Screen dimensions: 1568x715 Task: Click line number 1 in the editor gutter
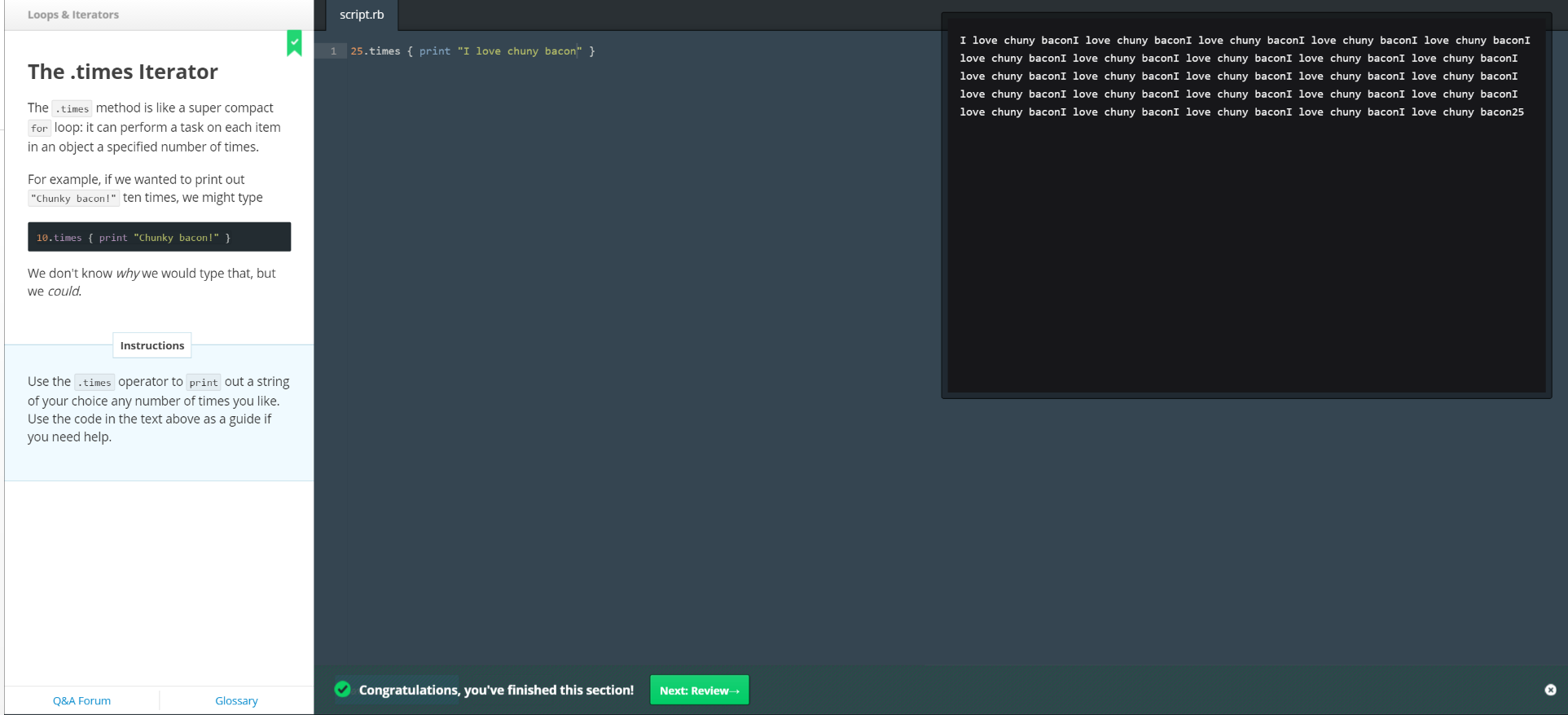pos(333,51)
